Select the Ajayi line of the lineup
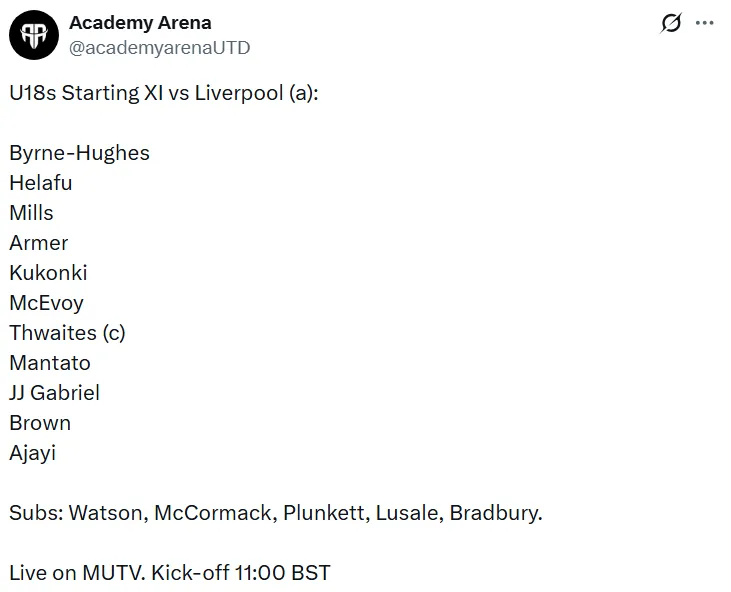731x592 pixels. (33, 453)
